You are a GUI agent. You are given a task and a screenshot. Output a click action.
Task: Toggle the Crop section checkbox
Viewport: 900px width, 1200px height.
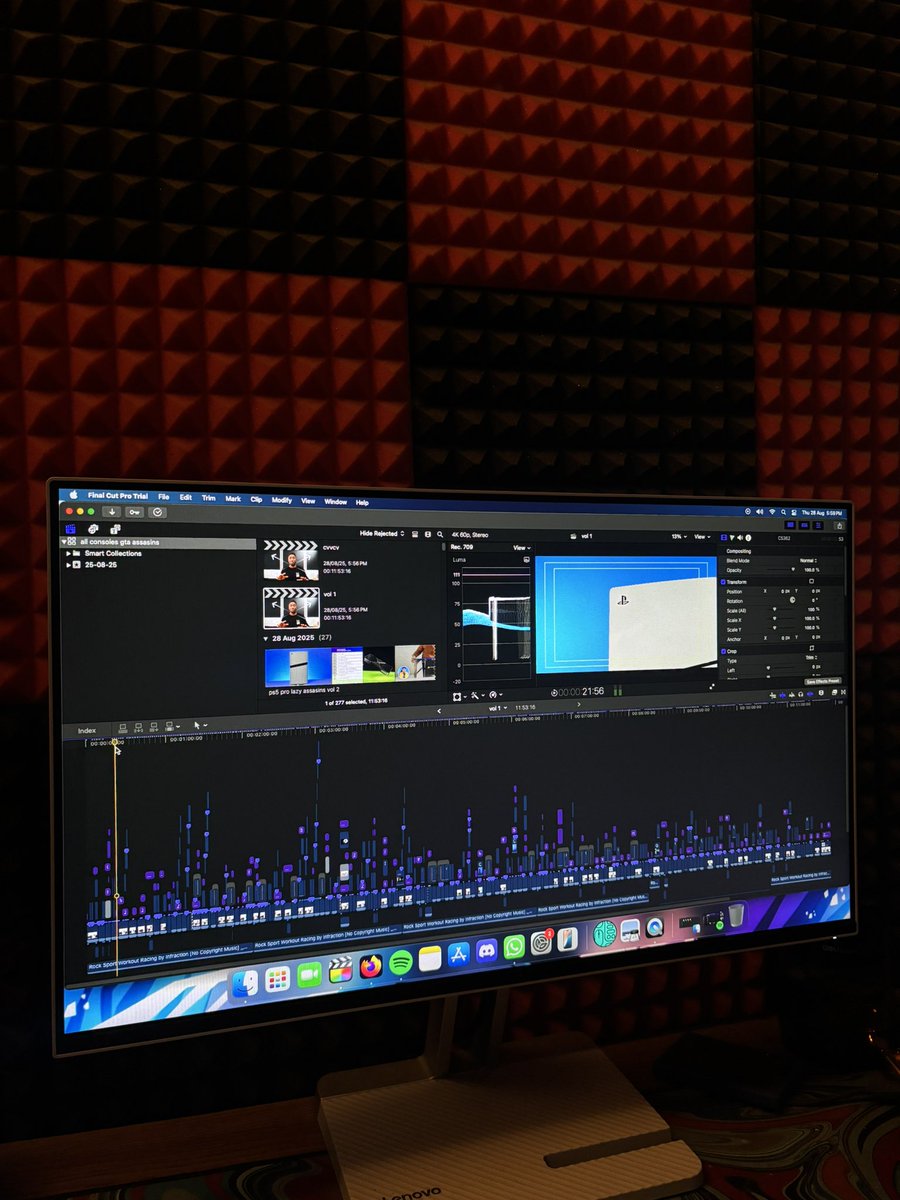pyautogui.click(x=724, y=651)
